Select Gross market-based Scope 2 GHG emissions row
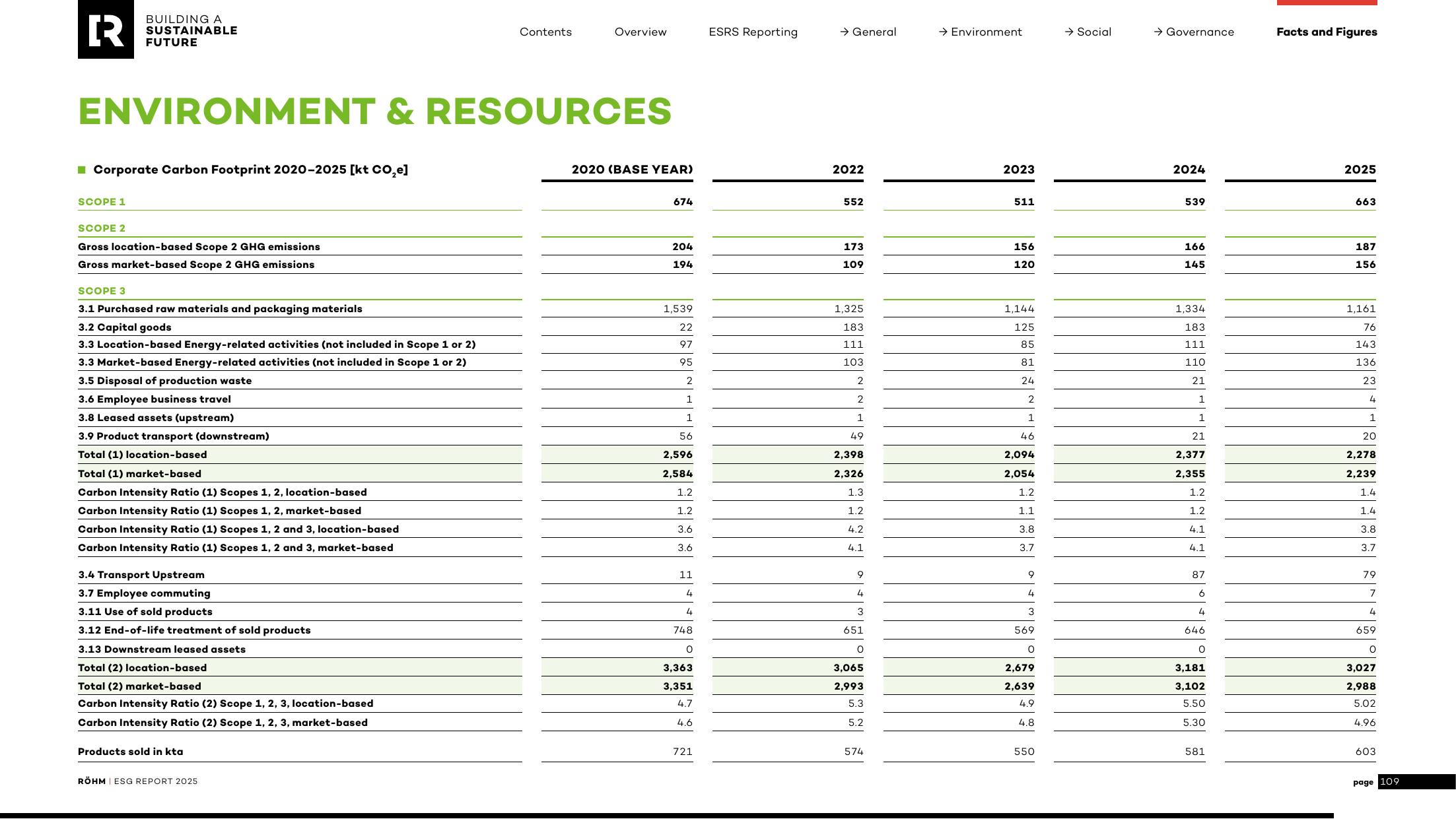Viewport: 1456px width, 819px height. tap(727, 265)
